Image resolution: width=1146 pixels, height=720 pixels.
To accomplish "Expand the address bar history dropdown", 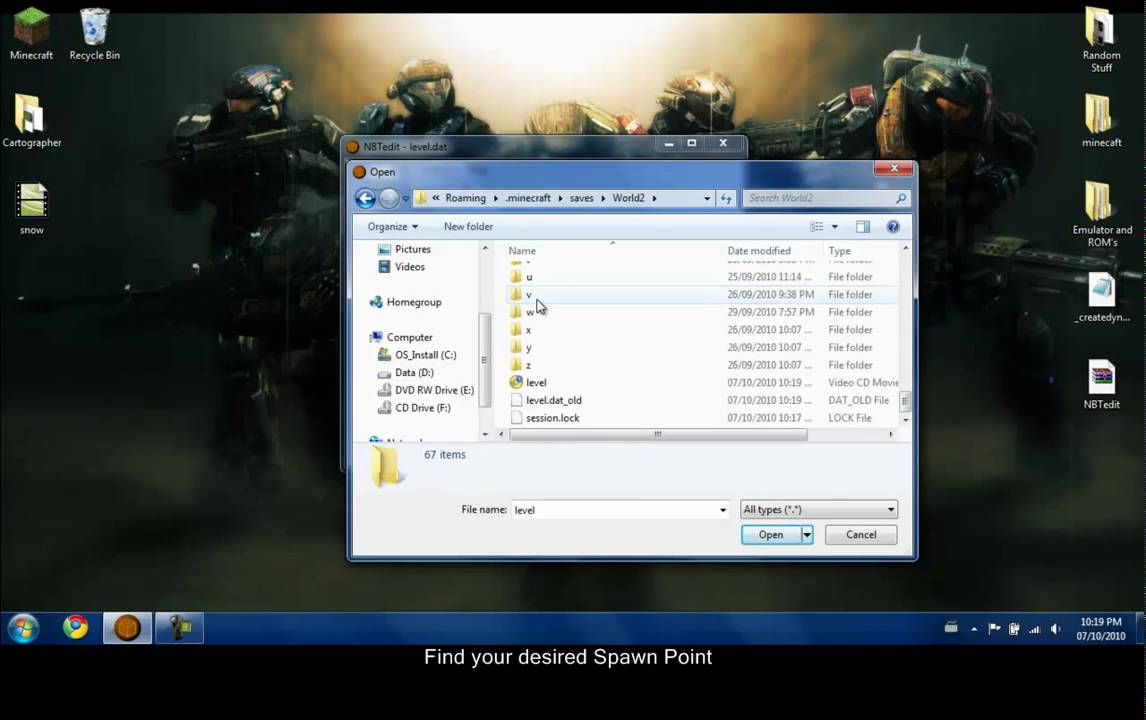I will (707, 198).
